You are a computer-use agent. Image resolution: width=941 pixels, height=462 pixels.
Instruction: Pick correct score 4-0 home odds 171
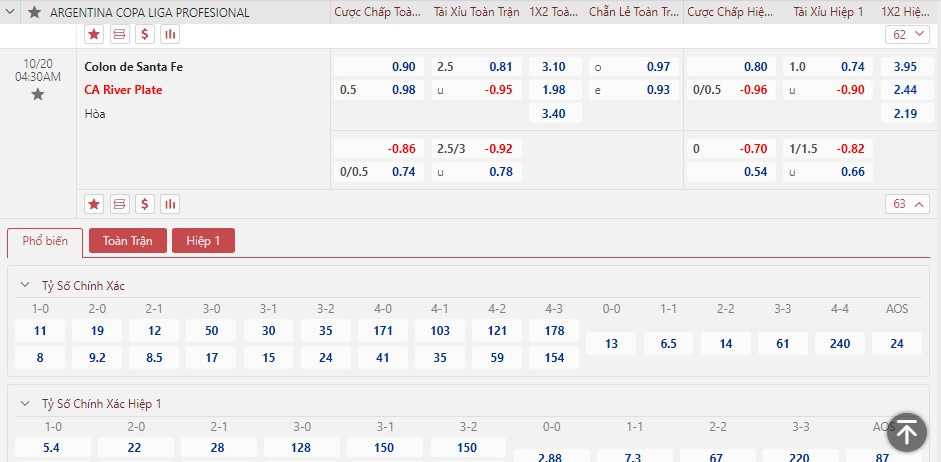click(383, 331)
